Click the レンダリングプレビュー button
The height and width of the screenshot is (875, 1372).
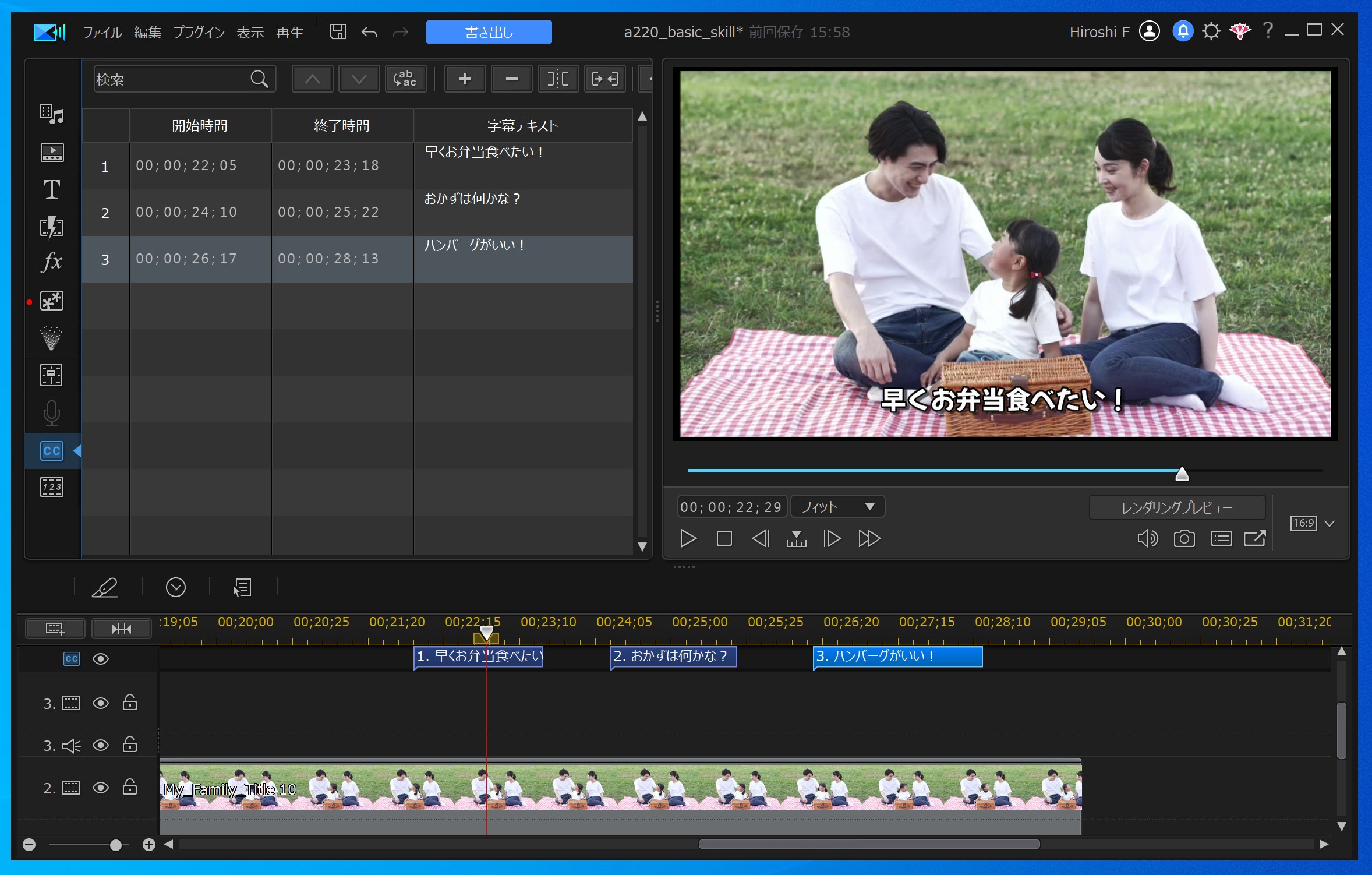(1176, 507)
